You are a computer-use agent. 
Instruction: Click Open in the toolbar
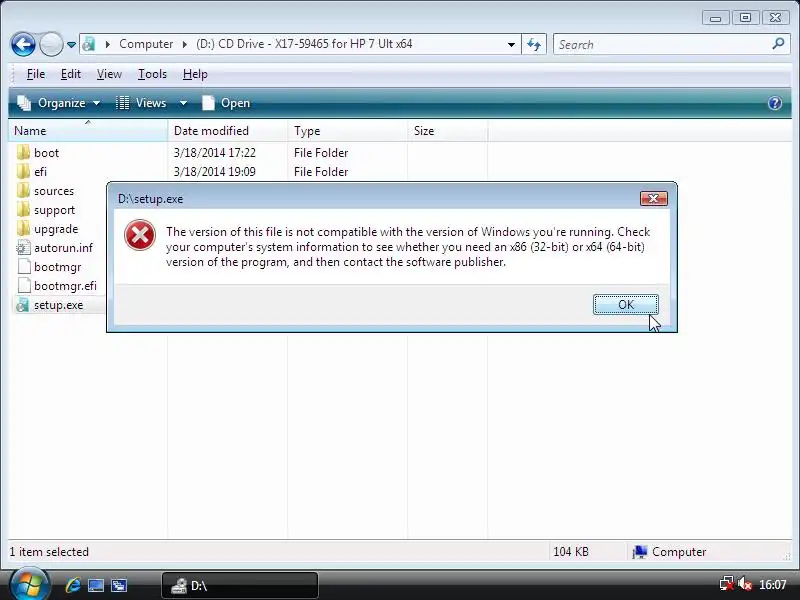point(226,103)
